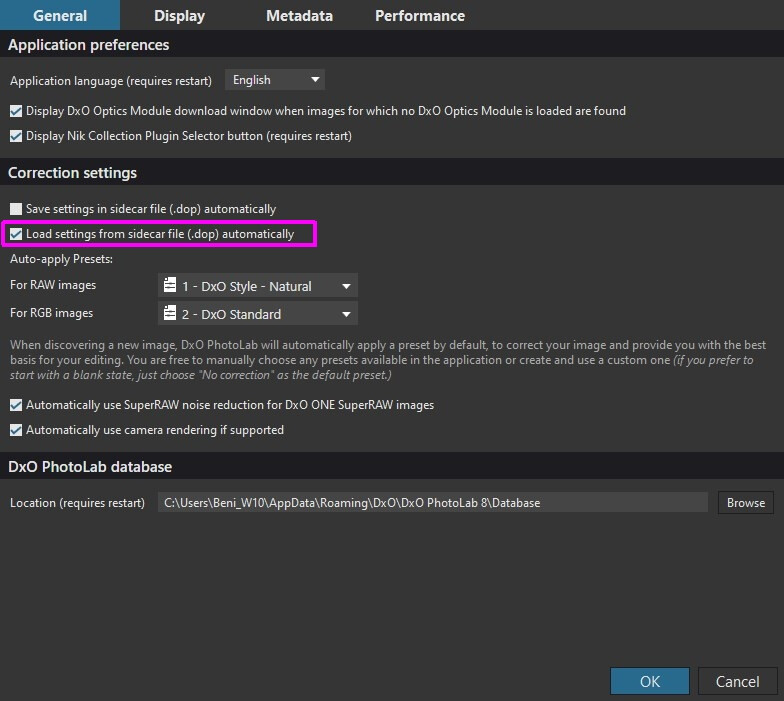This screenshot has height=701, width=784.
Task: Click the preset icon beside DxO Standard
Action: [170, 313]
